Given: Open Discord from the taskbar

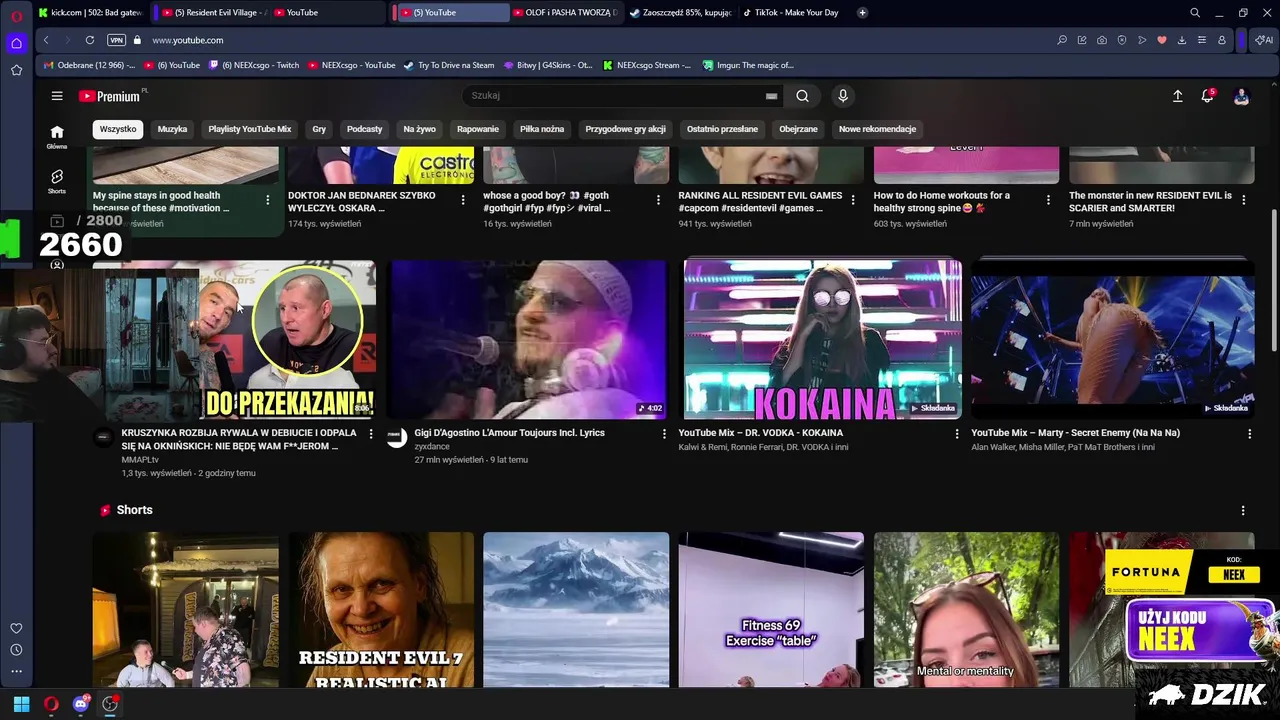Looking at the screenshot, I should (81, 704).
